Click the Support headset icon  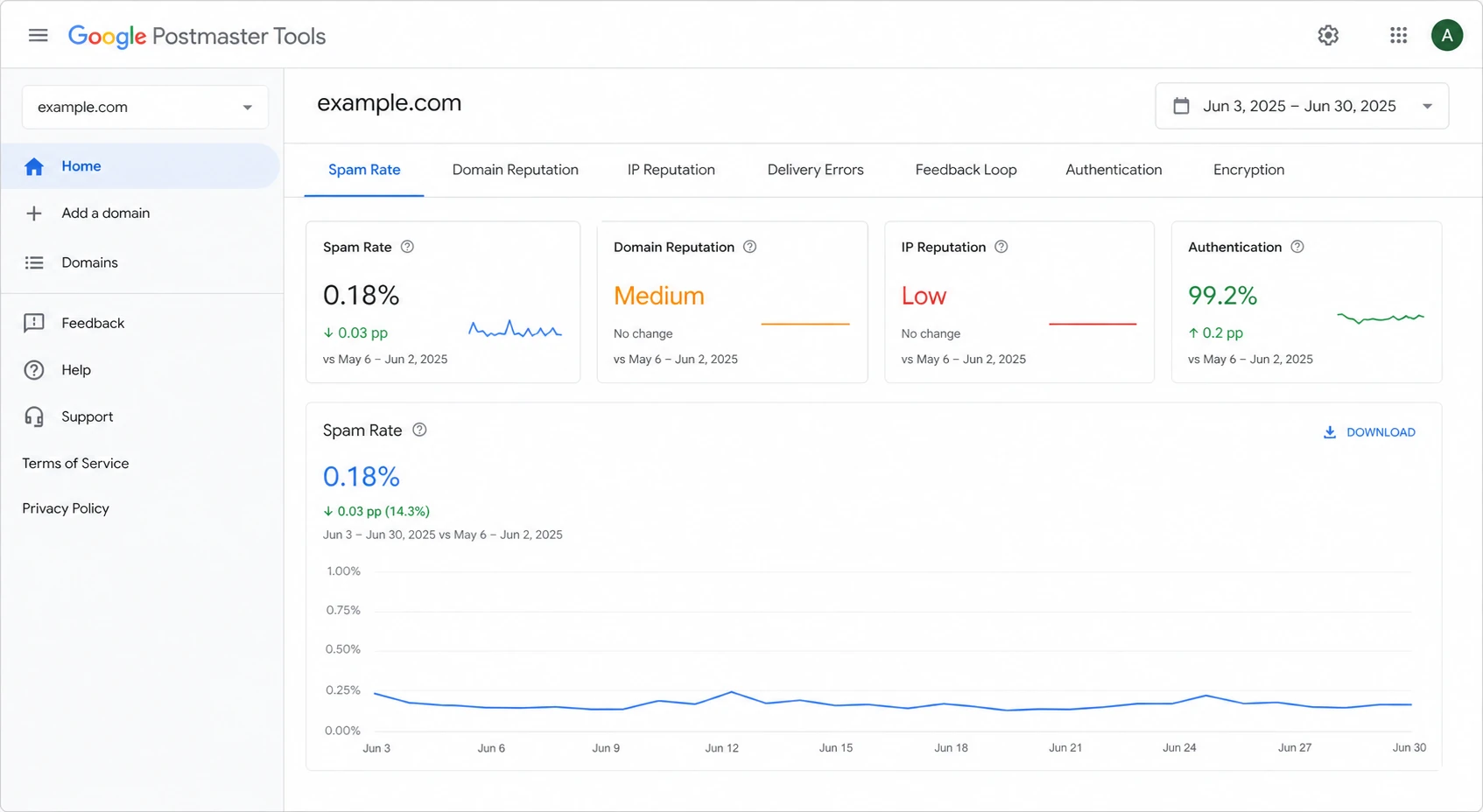pyautogui.click(x=34, y=416)
